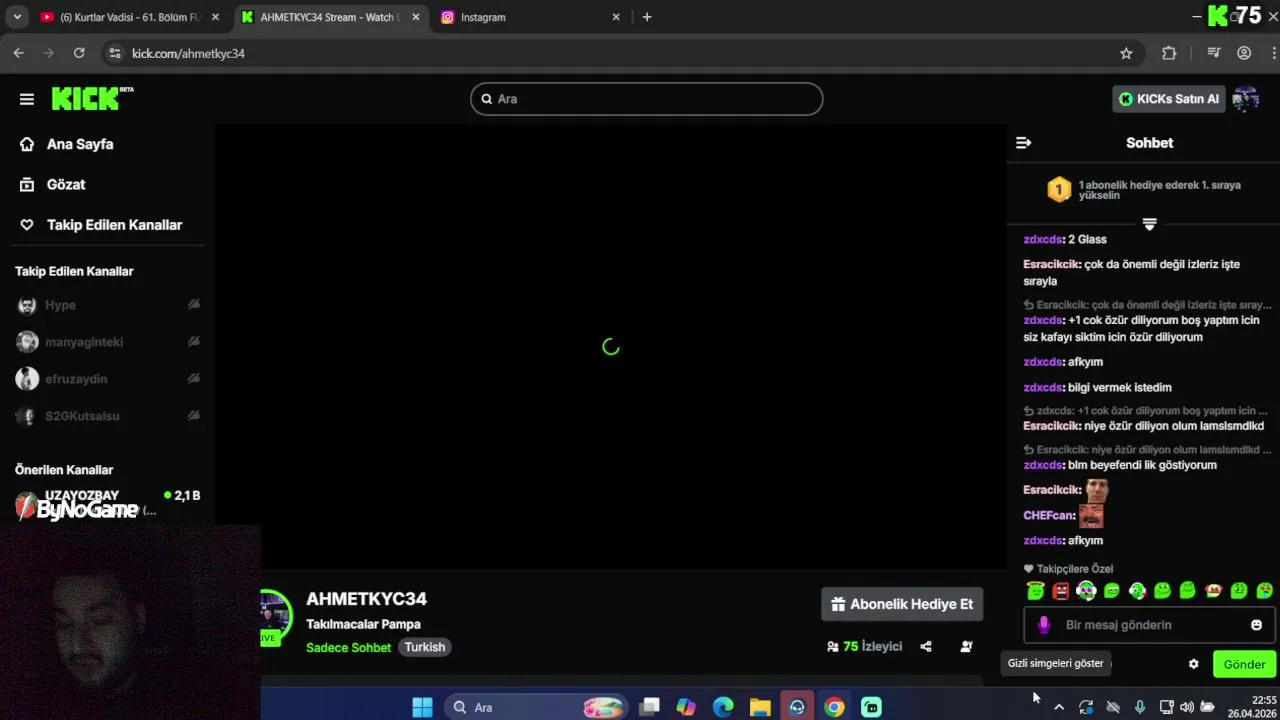Screen dimensions: 1280x720
Task: Click the kick.com/ahmetkyc34 address bar
Action: pos(620,53)
